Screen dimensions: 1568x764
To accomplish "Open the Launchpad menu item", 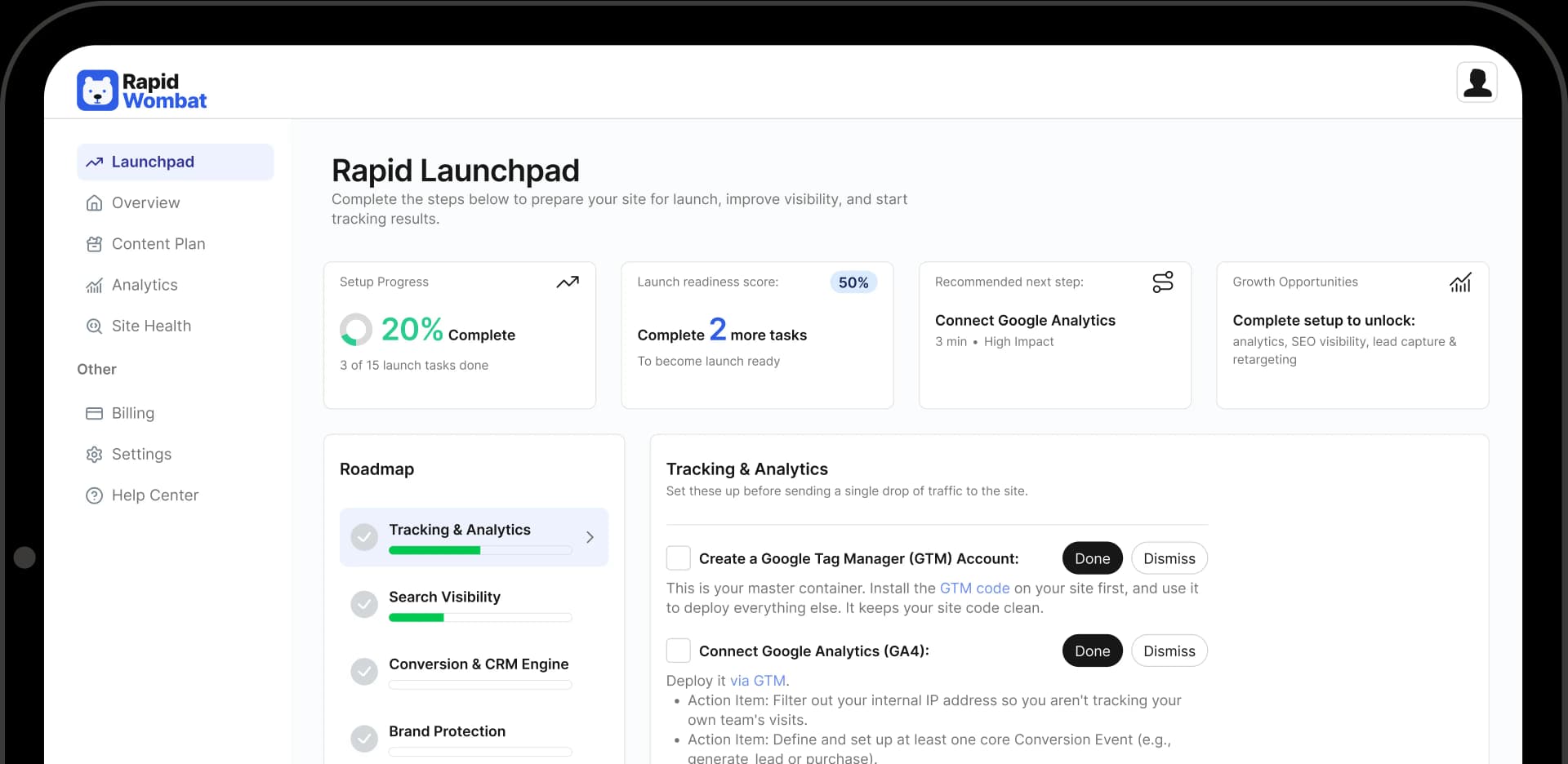I will point(176,162).
